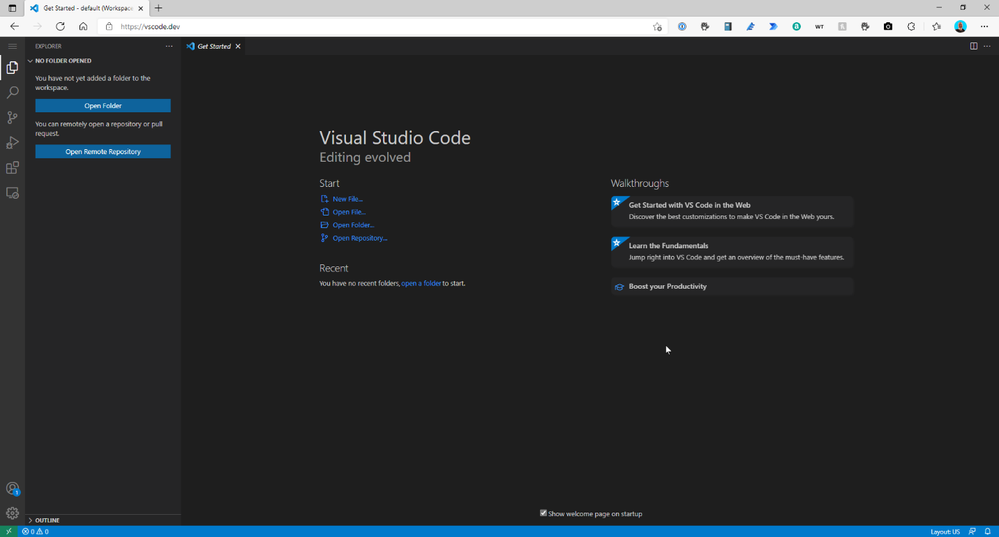
Task: Open the Search view in activity bar
Action: (12, 92)
